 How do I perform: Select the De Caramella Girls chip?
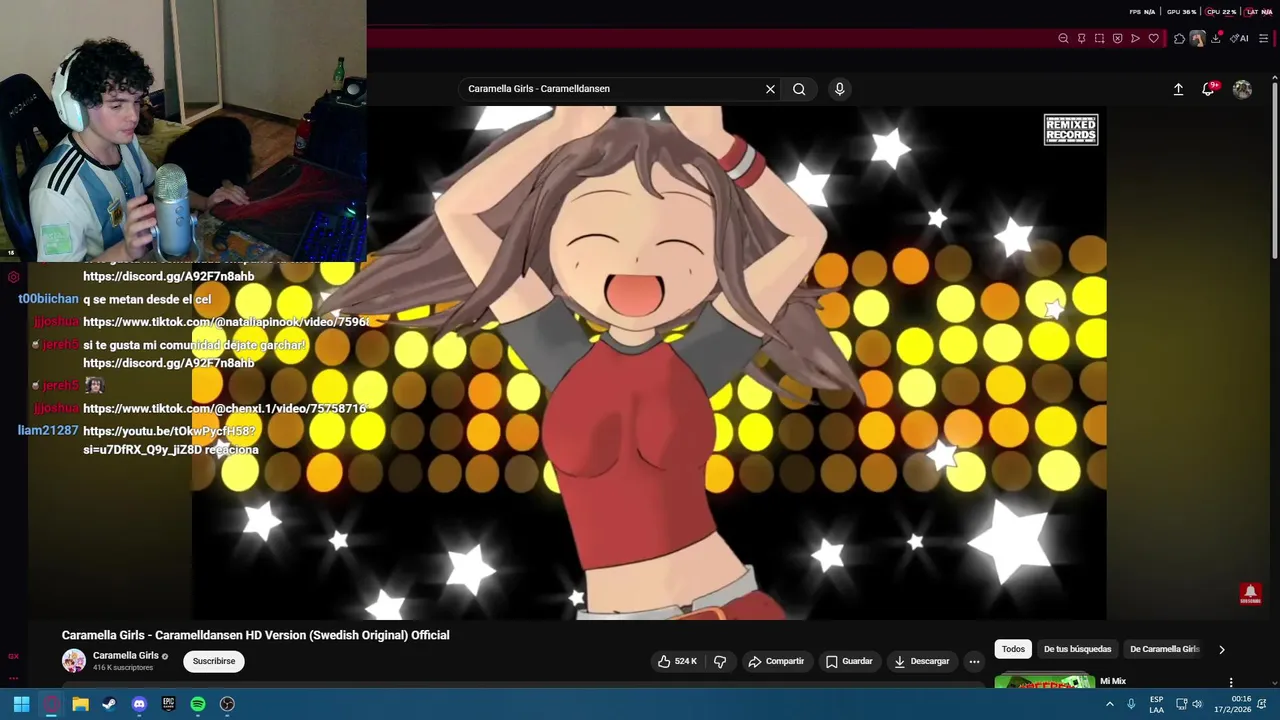[1164, 649]
